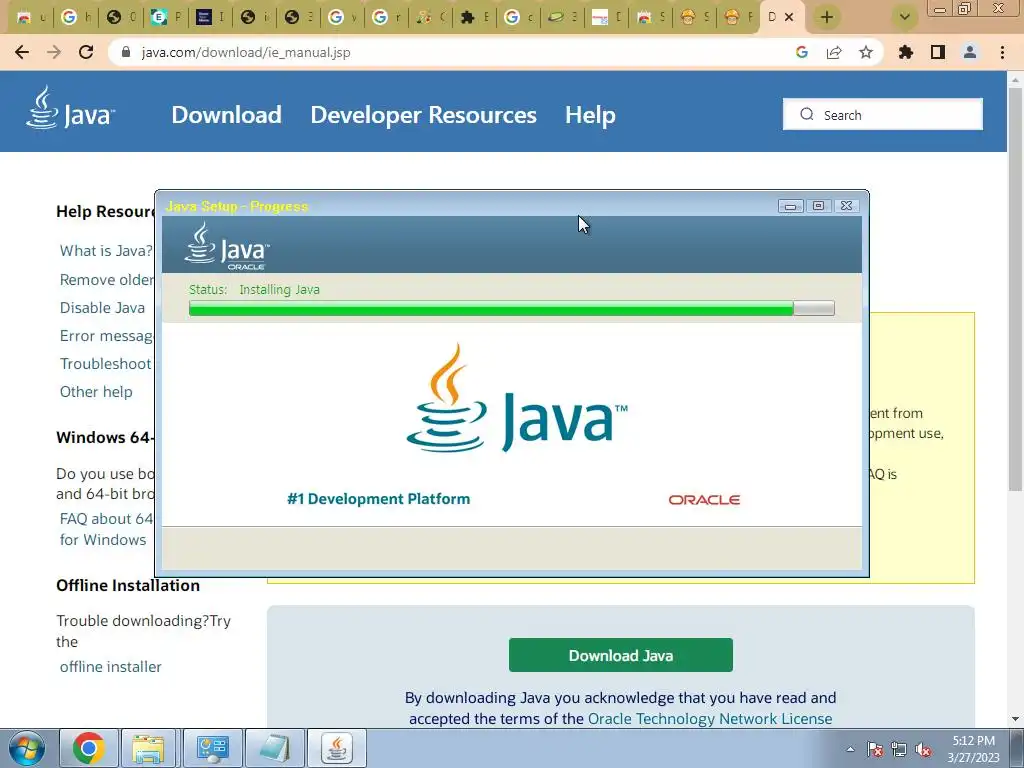Image resolution: width=1024 pixels, height=768 pixels.
Task: Go back using the browser back arrow
Action: coord(22,52)
